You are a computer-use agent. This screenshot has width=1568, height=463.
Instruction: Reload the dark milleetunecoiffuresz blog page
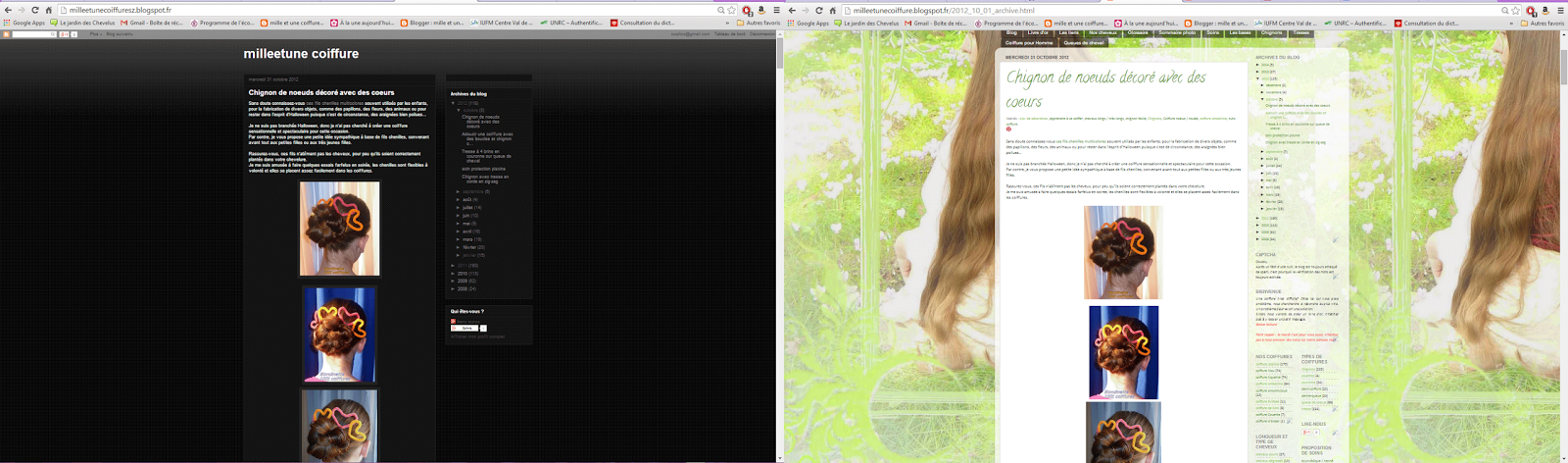(x=34, y=10)
